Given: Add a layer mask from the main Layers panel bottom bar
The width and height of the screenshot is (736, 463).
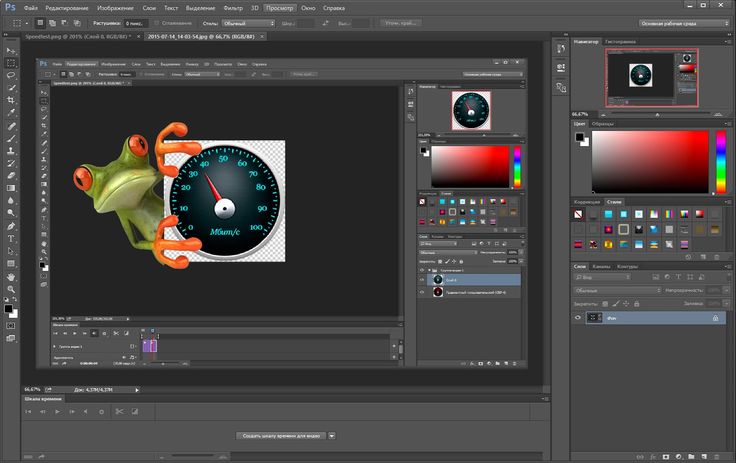Looking at the screenshot, I should coord(666,456).
